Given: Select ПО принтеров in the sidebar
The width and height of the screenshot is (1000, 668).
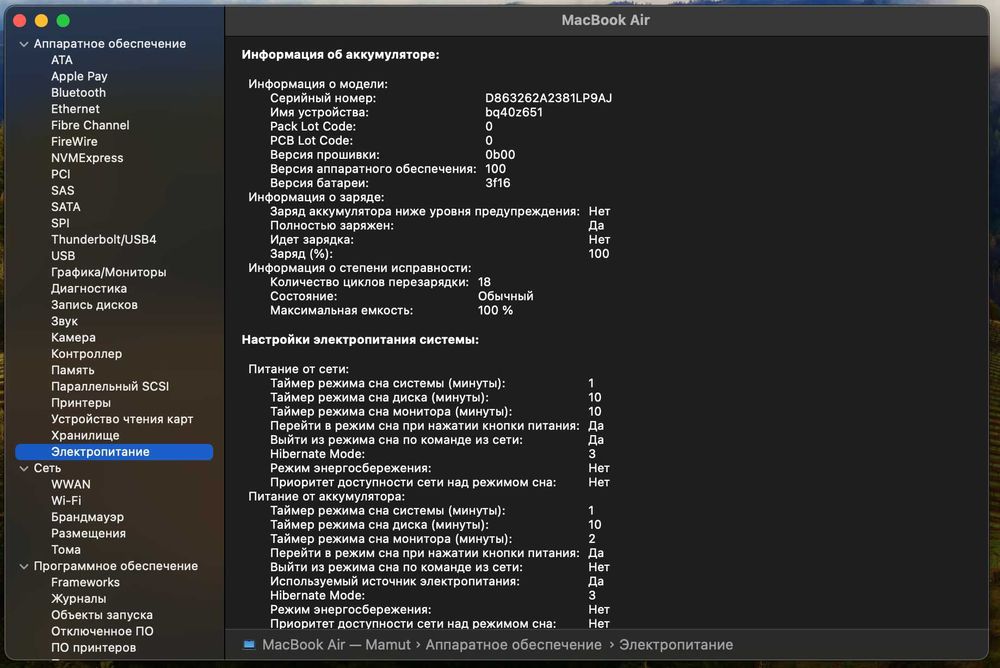Looking at the screenshot, I should click(x=94, y=648).
